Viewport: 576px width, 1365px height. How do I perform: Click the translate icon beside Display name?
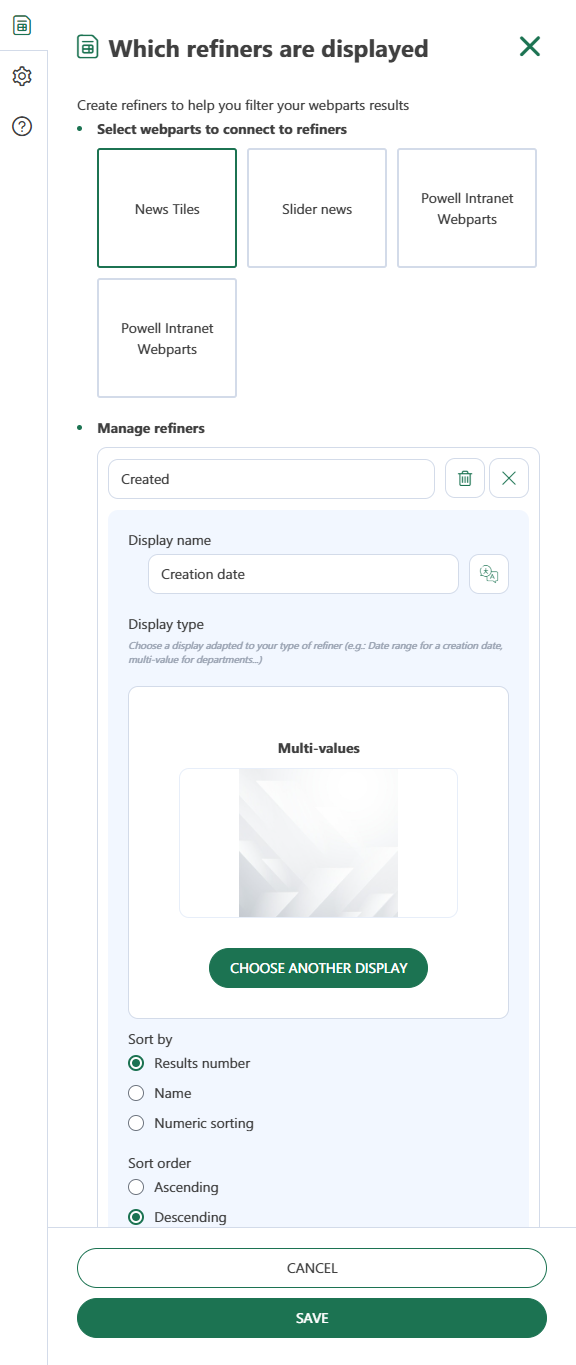coord(489,574)
